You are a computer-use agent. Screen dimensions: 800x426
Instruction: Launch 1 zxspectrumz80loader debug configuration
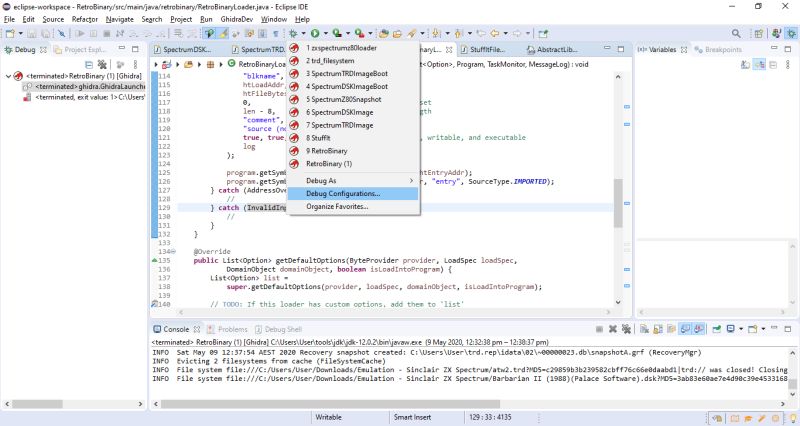click(353, 48)
